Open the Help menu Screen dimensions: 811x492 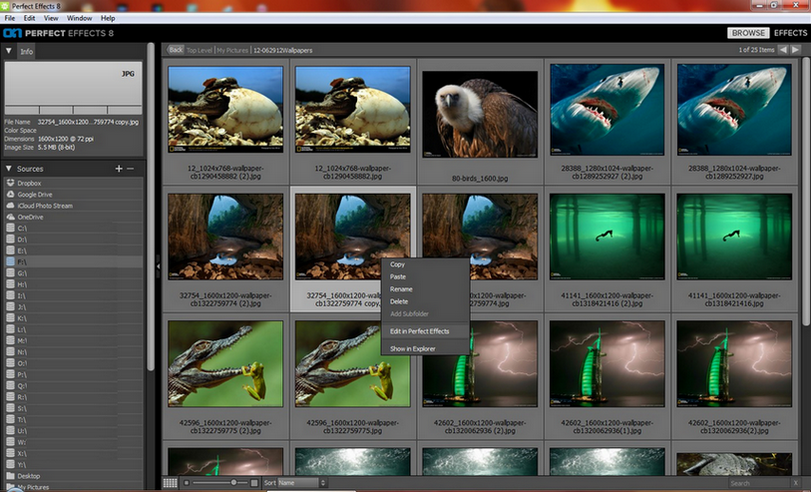(x=108, y=18)
